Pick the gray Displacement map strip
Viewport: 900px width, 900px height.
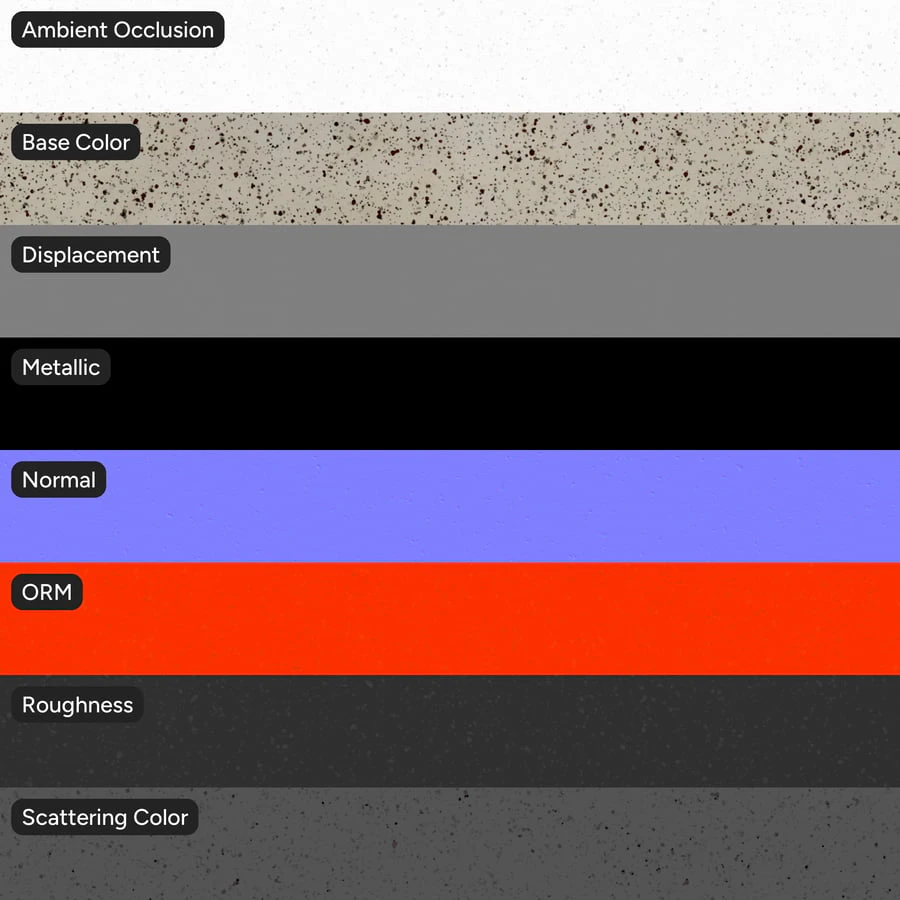pyautogui.click(x=450, y=281)
